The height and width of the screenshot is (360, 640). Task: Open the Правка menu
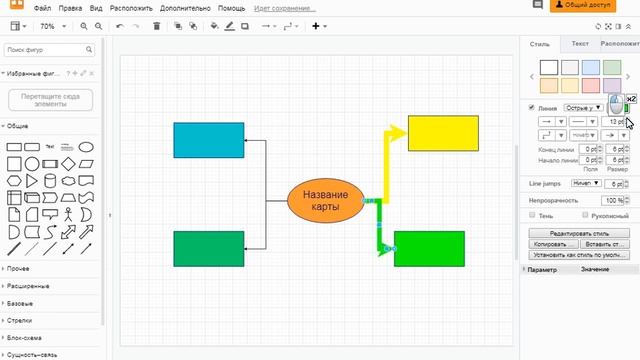[x=70, y=8]
